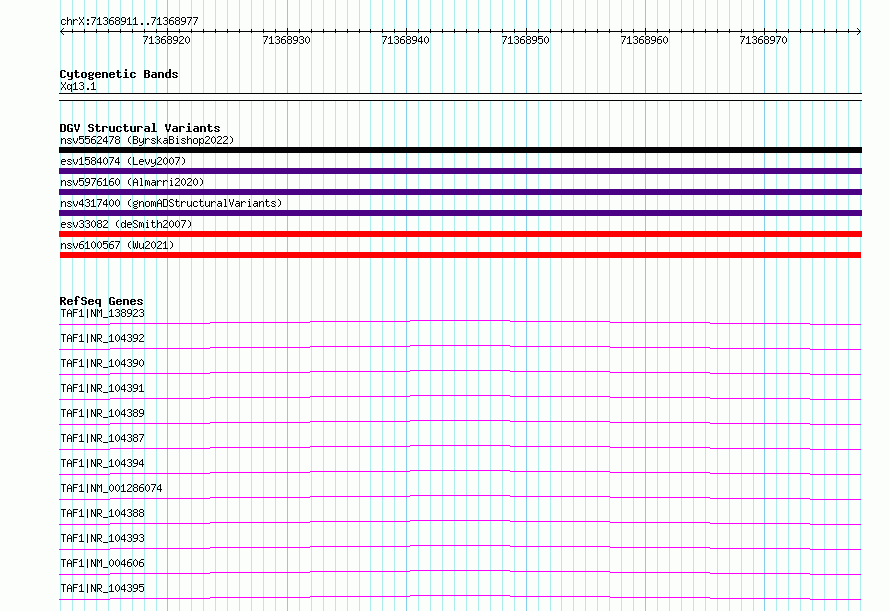Open the Cytogenetic Bands track title
This screenshot has height=611, width=890.
coord(119,74)
